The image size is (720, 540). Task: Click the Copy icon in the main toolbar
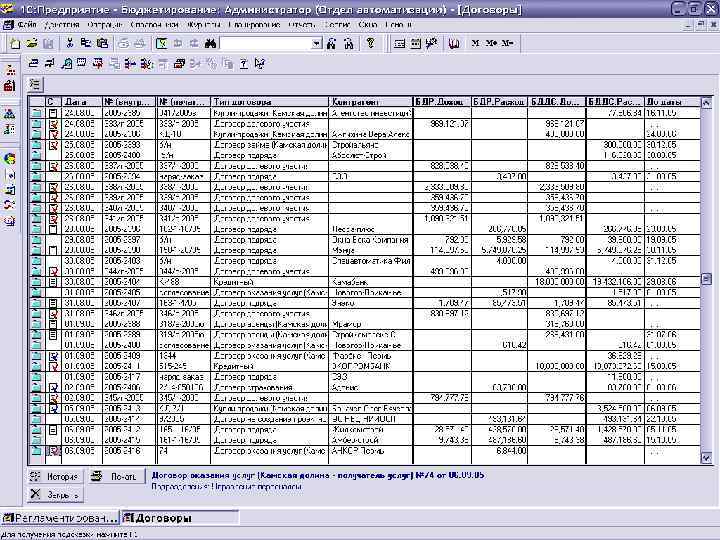point(85,44)
